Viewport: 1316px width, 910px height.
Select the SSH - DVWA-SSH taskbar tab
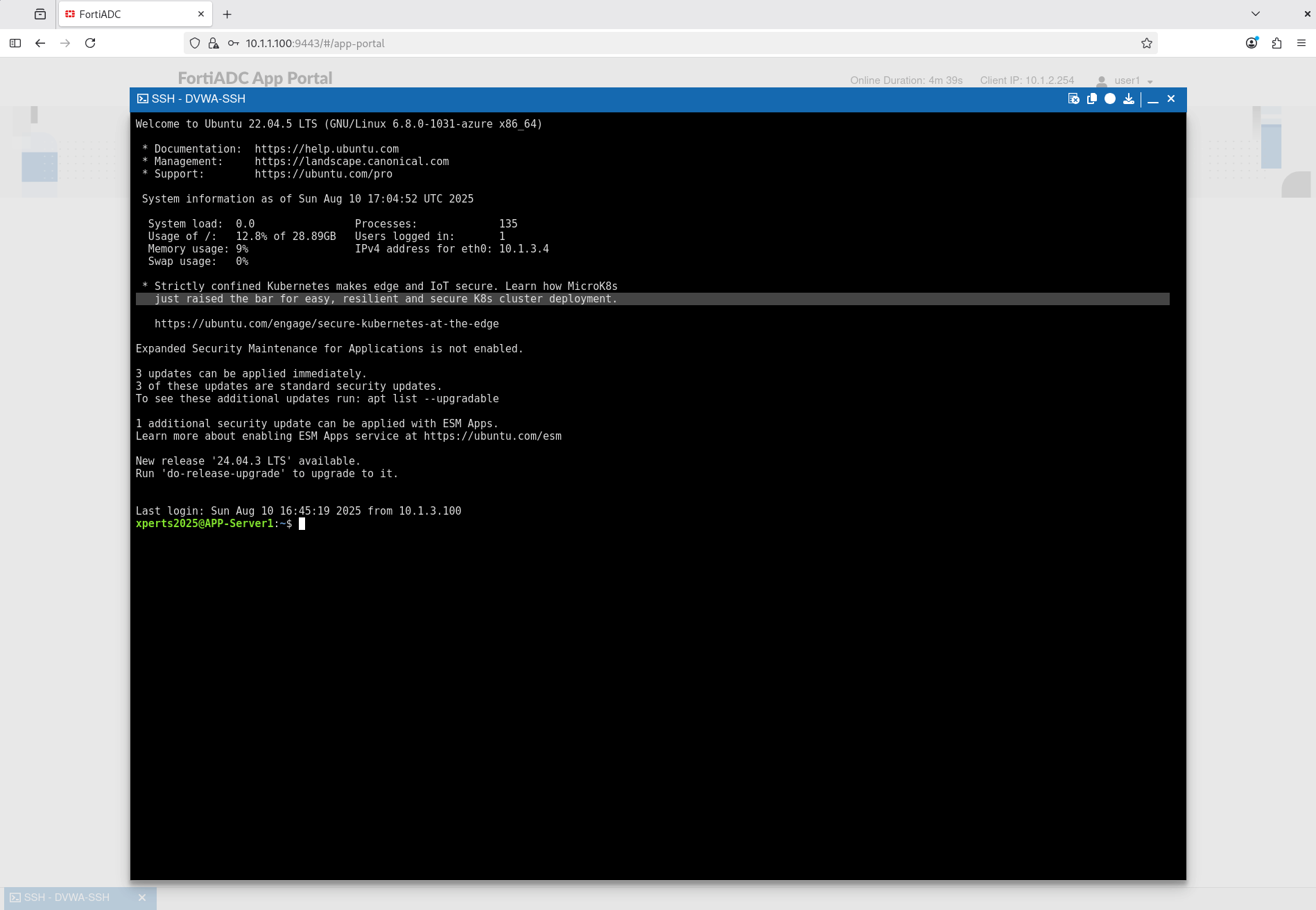coord(67,898)
